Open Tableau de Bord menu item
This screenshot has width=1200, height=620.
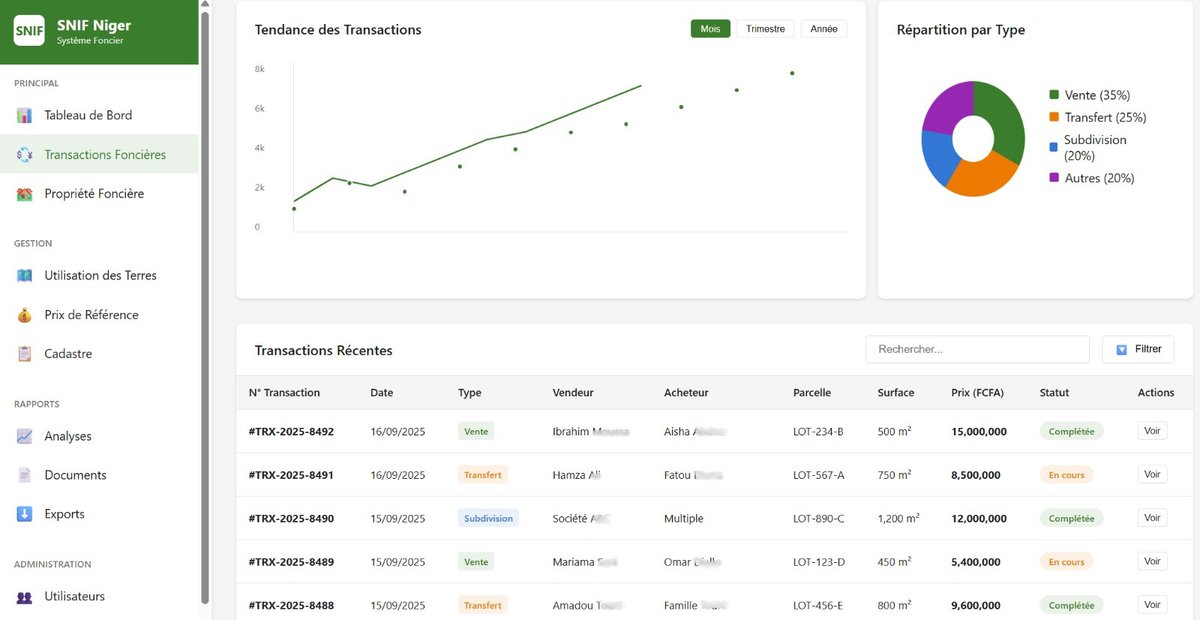[x=99, y=115]
